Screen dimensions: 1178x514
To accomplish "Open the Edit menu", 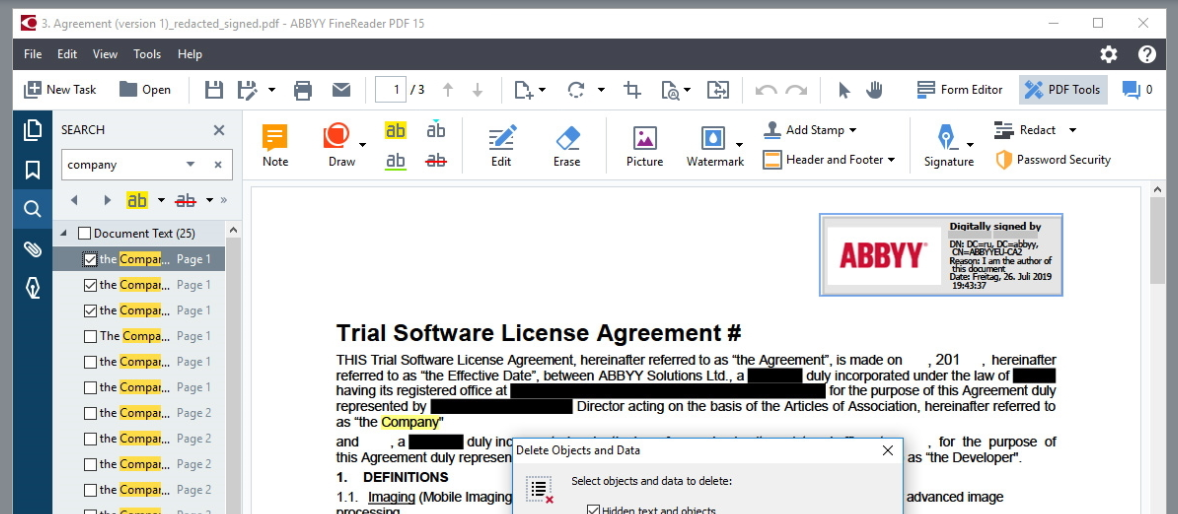I will tap(68, 54).
